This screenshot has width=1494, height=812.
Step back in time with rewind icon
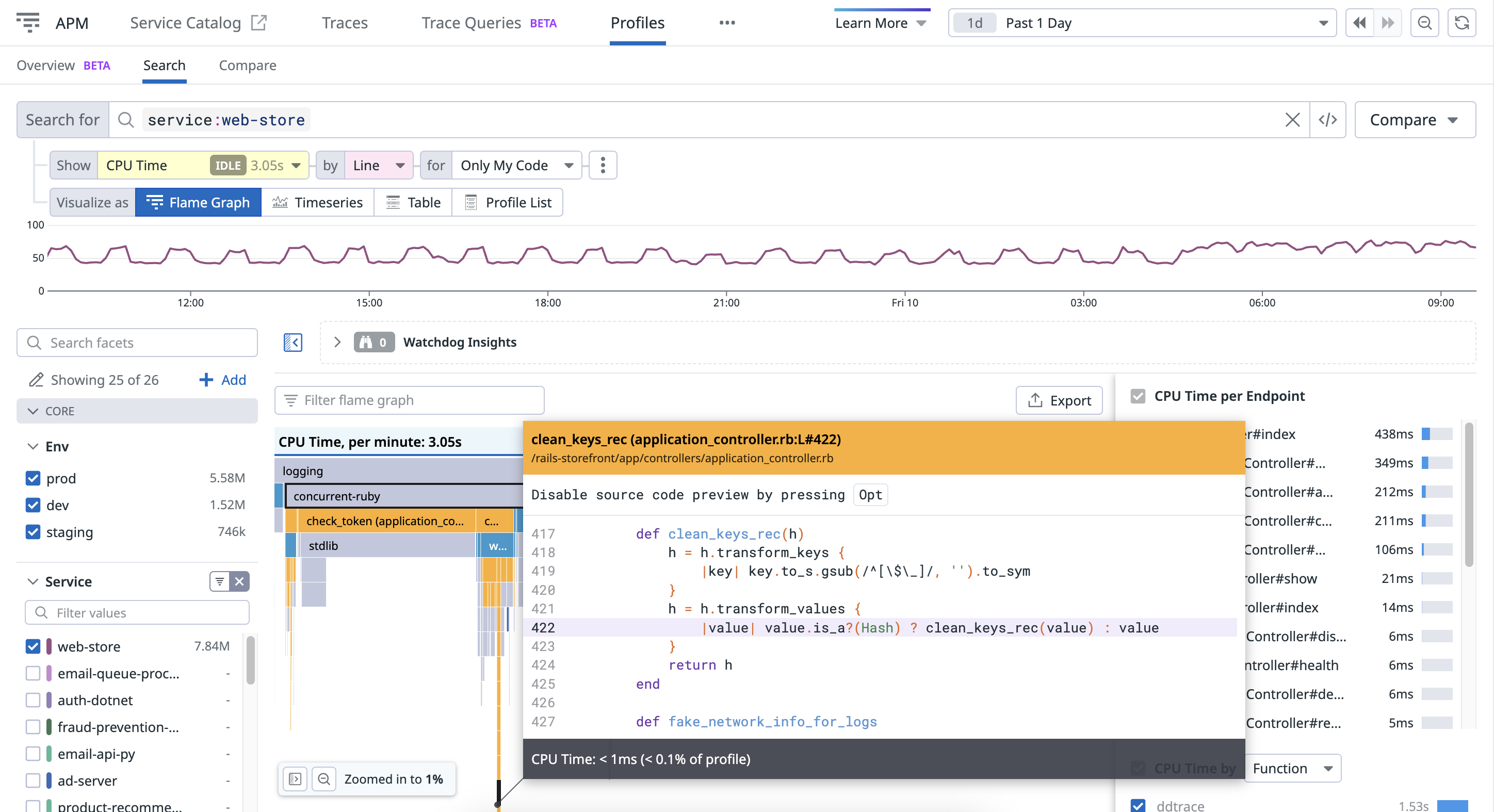coord(1359,23)
